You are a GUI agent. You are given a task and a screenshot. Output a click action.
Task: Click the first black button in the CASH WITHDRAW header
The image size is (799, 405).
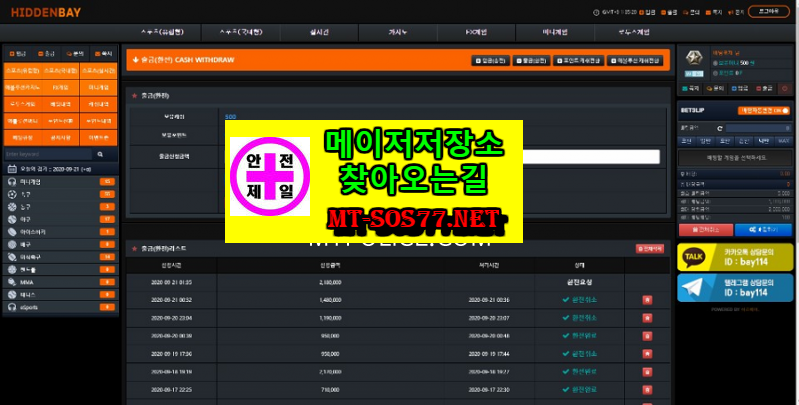click(x=490, y=61)
